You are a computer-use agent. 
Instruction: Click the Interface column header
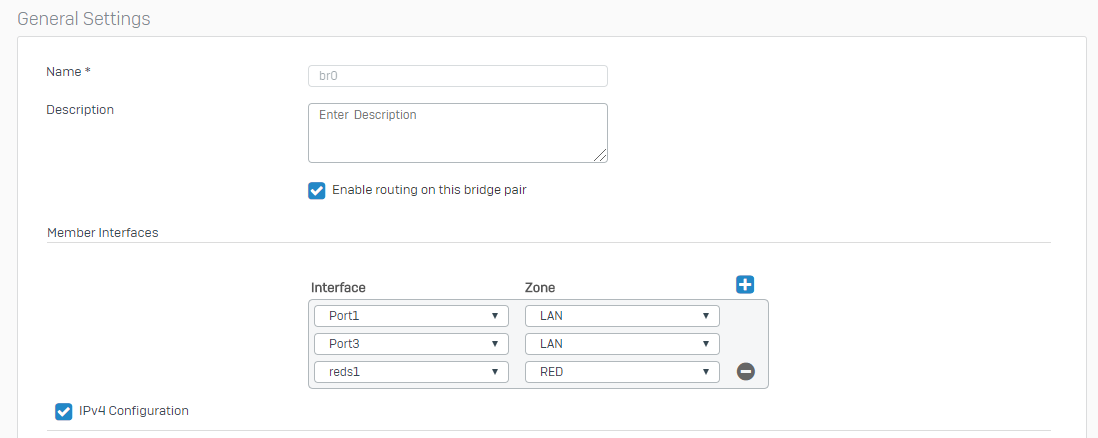(x=338, y=288)
